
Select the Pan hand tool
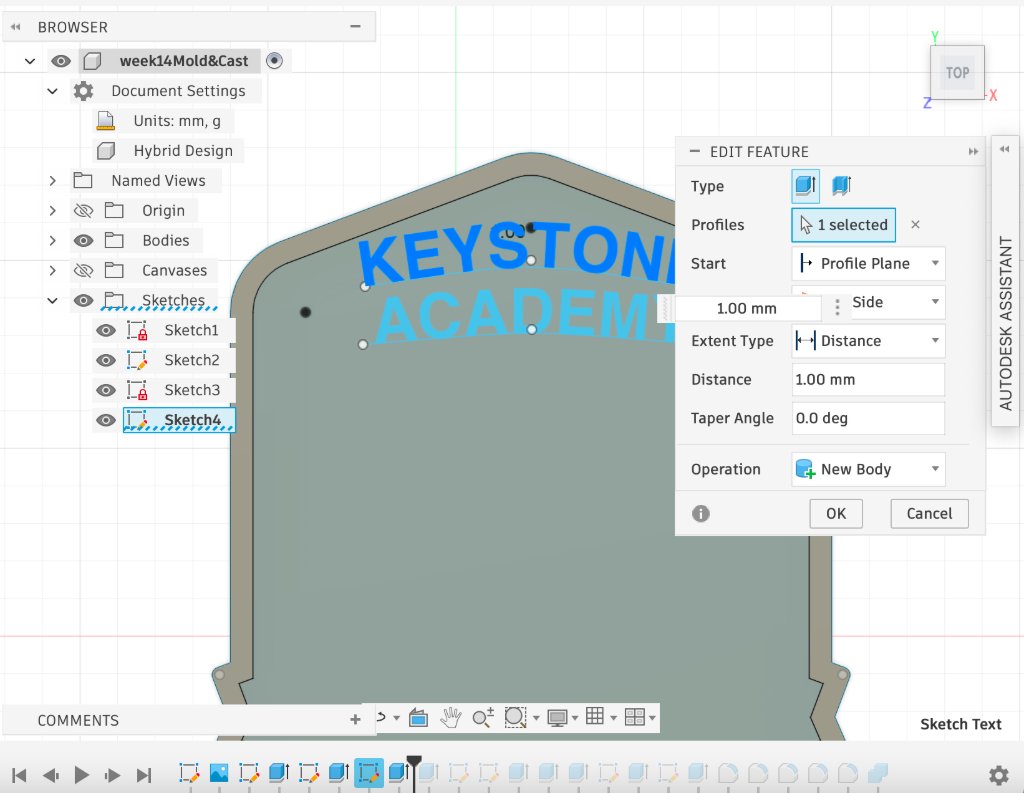click(x=450, y=718)
